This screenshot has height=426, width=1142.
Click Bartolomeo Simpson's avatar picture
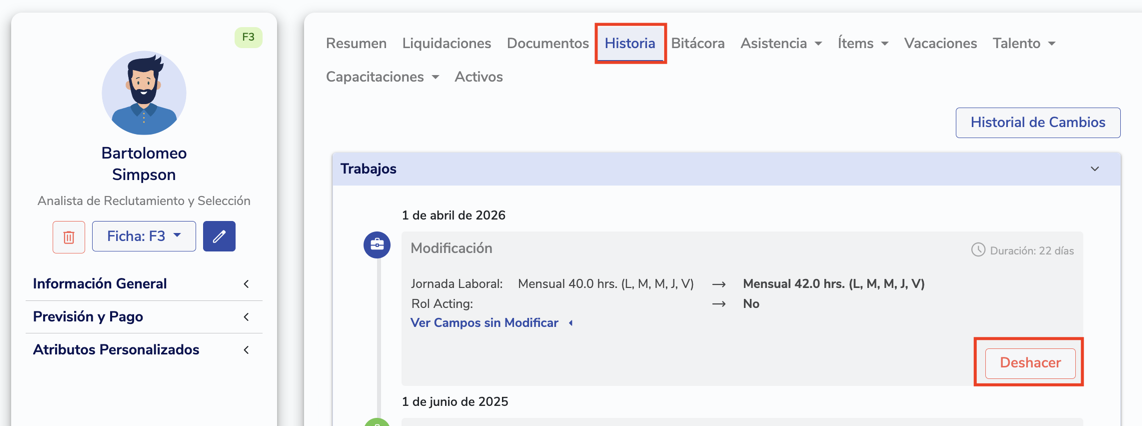point(144,94)
